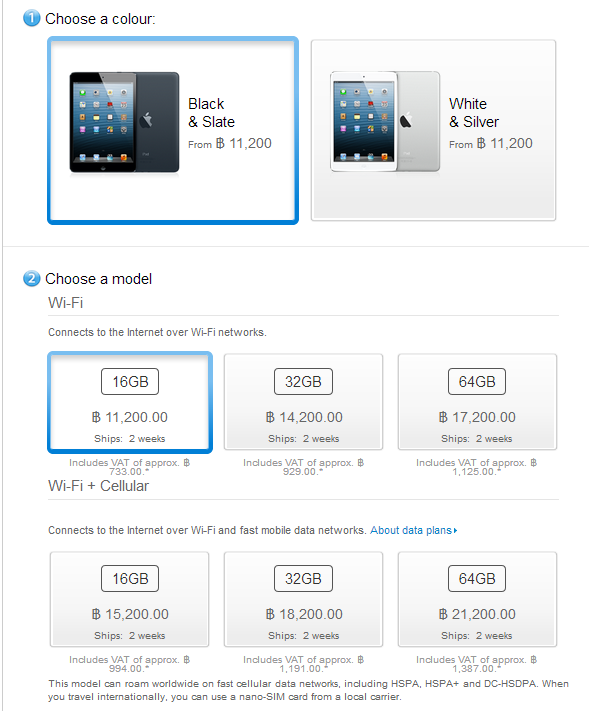This screenshot has height=711, width=589.
Task: Click the 64GB badge under Wi-Fi + Cellular
Action: point(477,579)
